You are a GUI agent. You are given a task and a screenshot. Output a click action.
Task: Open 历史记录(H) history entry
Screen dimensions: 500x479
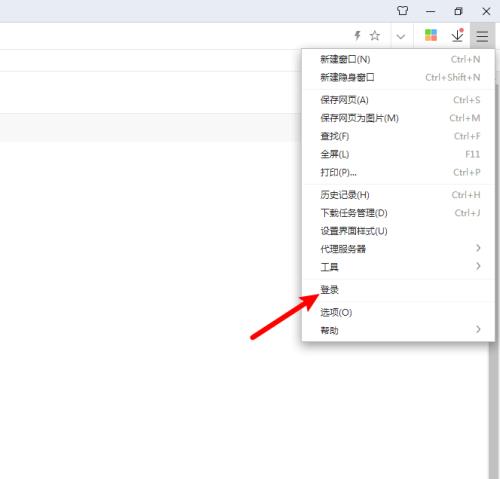pyautogui.click(x=398, y=195)
